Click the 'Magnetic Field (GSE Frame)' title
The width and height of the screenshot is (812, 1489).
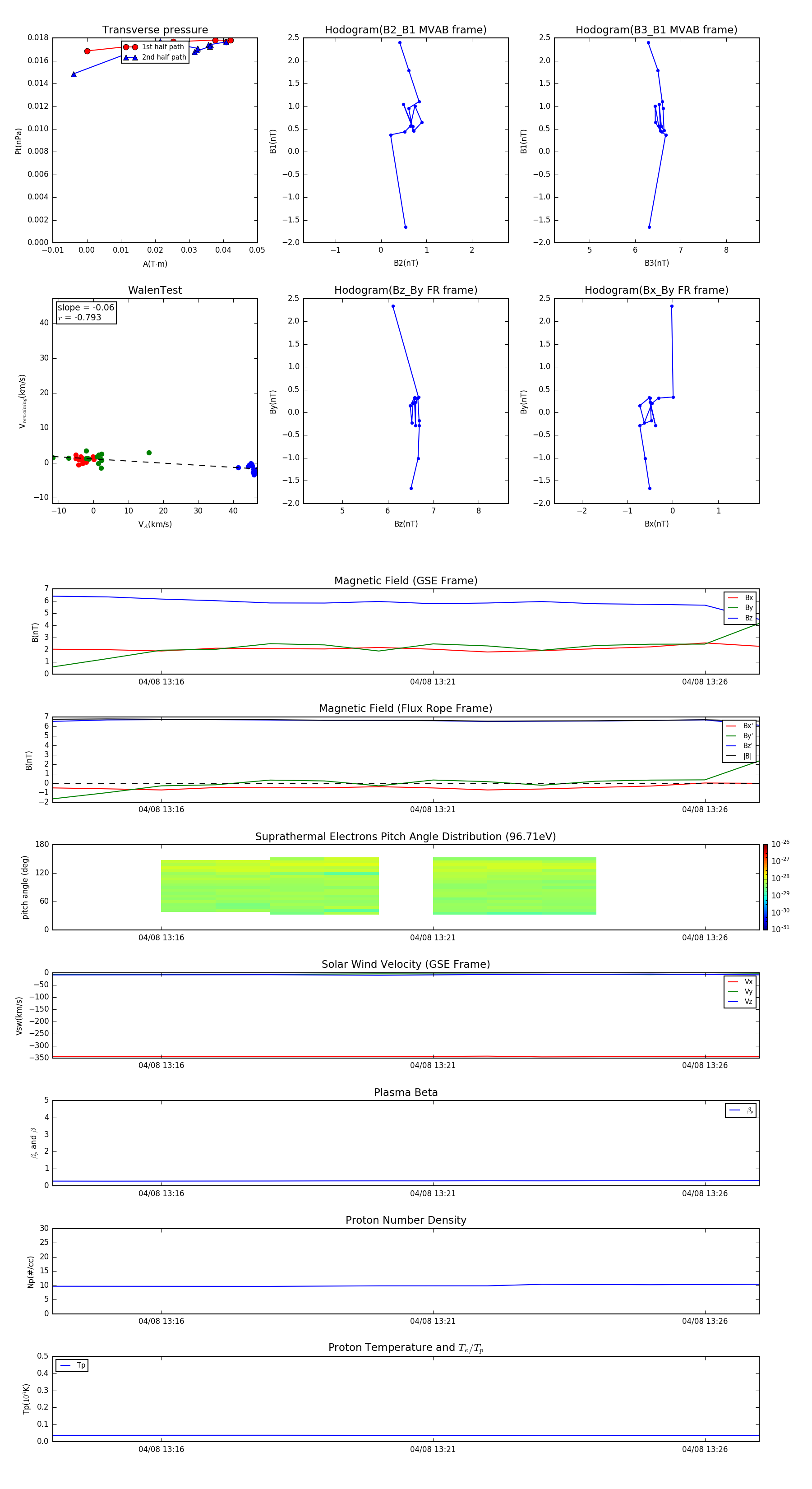(406, 581)
